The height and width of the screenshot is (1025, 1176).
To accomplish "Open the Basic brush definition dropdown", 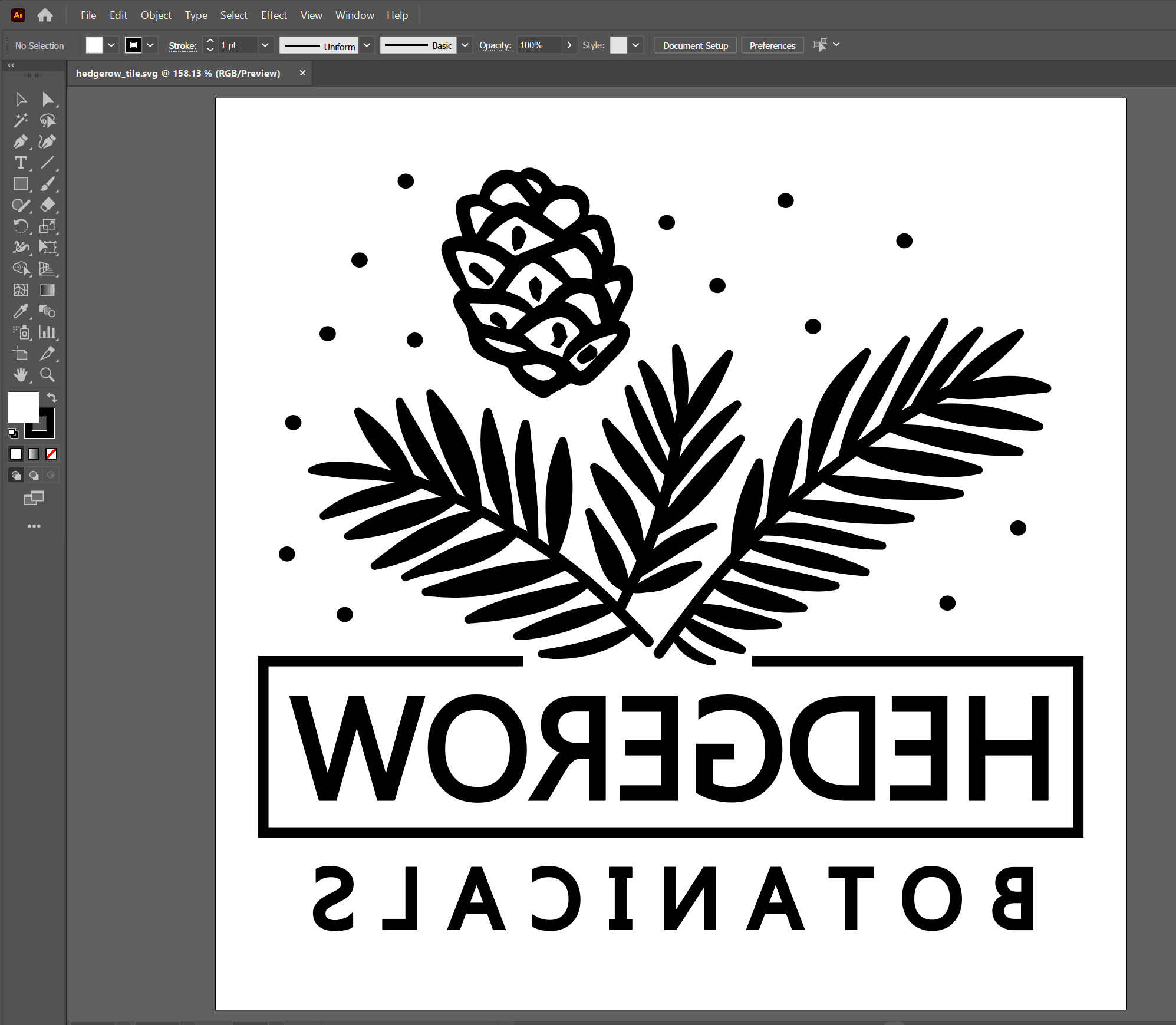I will point(466,45).
